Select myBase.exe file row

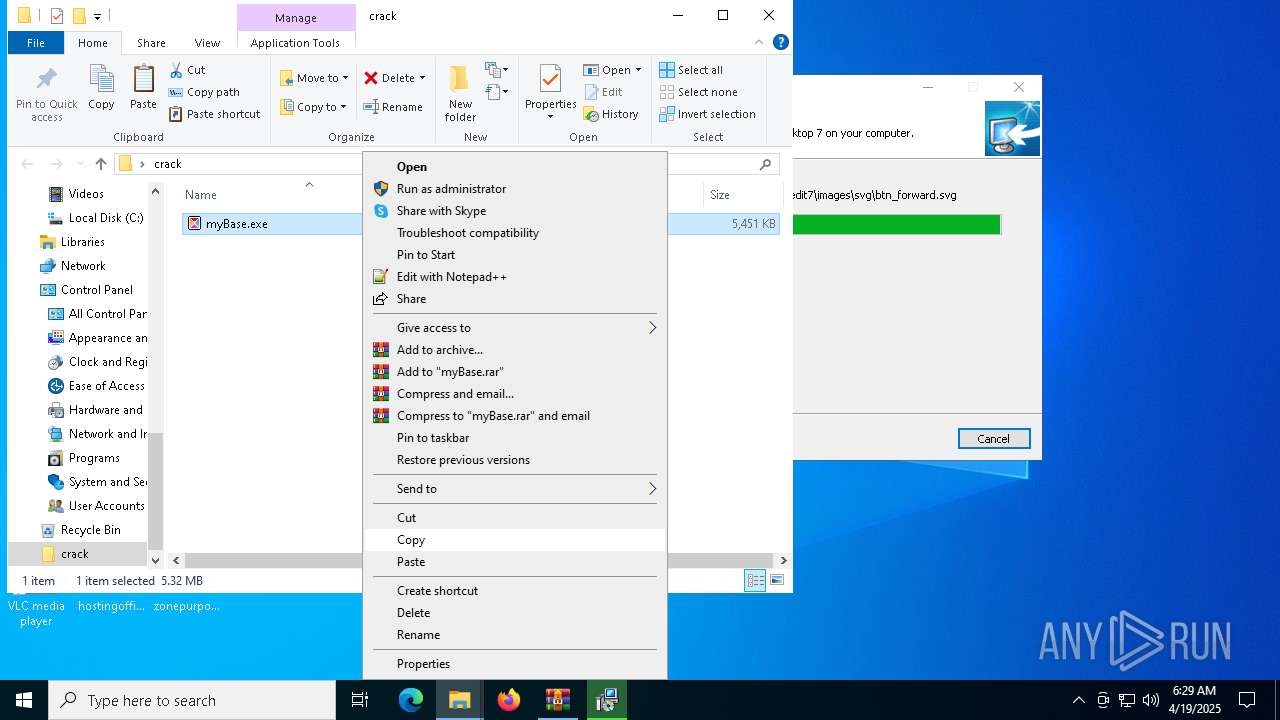(x=480, y=224)
